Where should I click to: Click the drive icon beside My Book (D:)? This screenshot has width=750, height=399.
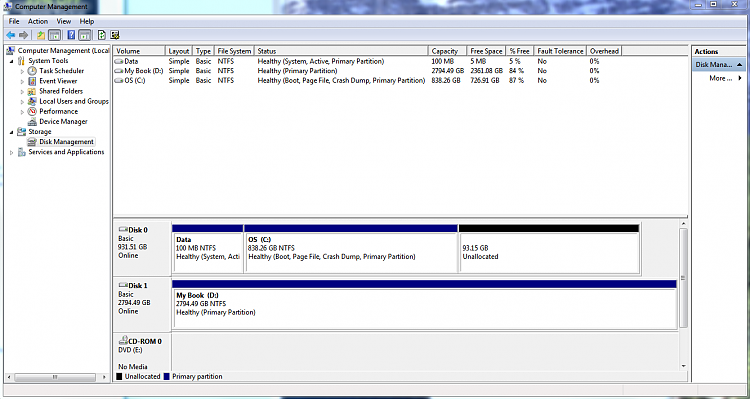pyautogui.click(x=119, y=71)
